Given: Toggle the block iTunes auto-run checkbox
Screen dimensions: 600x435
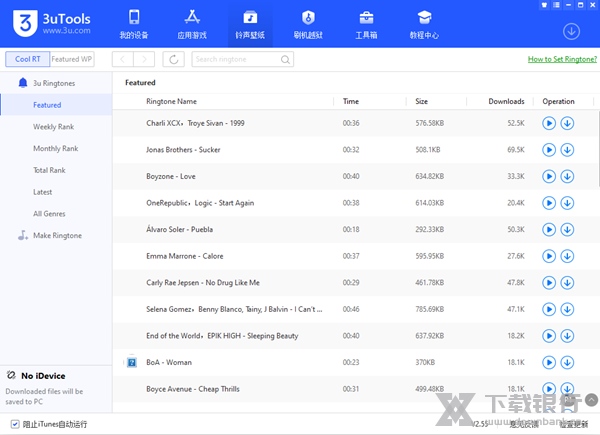Looking at the screenshot, I should 15,424.
